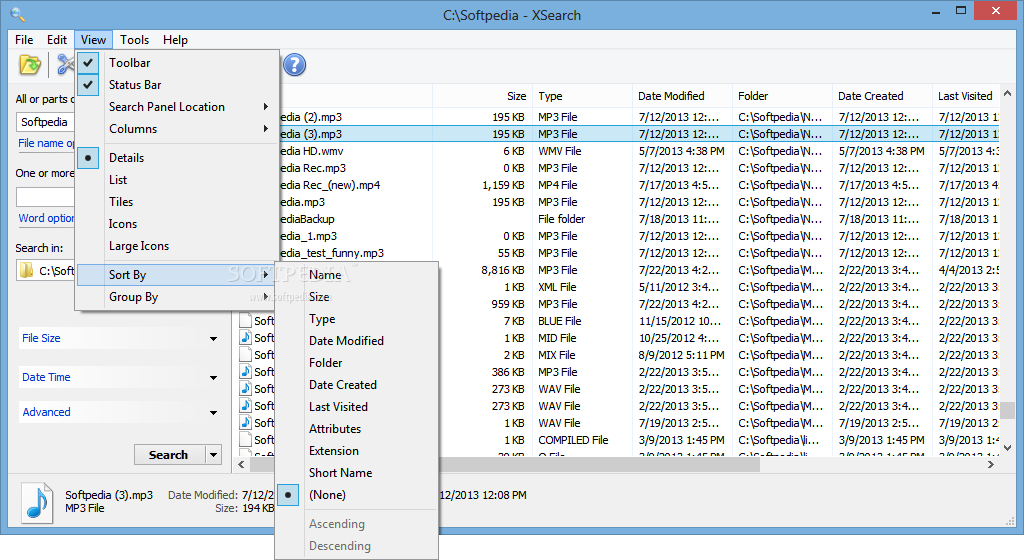
Task: Open the Group By submenu
Action: click(175, 297)
